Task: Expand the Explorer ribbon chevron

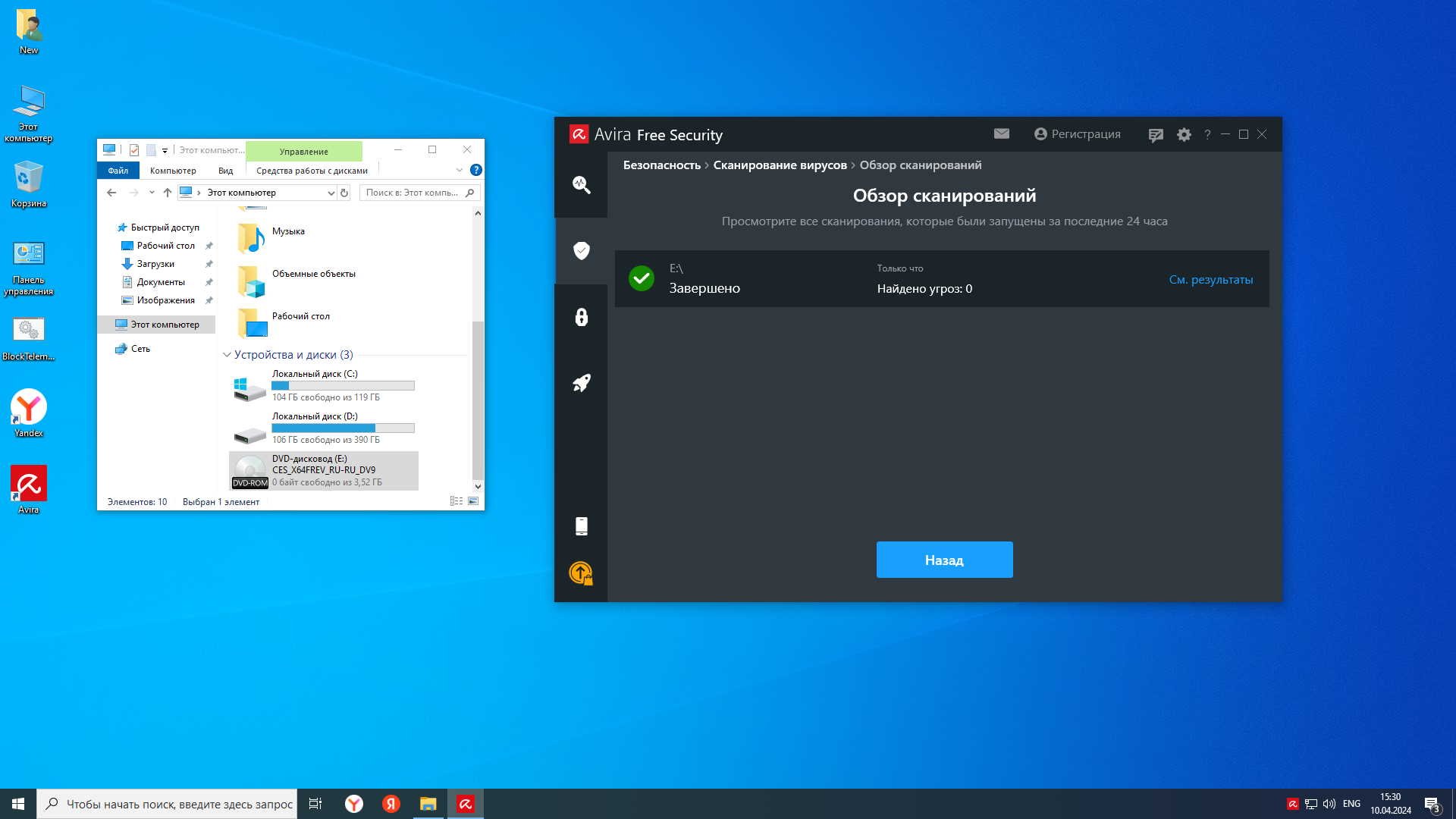Action: 459,170
